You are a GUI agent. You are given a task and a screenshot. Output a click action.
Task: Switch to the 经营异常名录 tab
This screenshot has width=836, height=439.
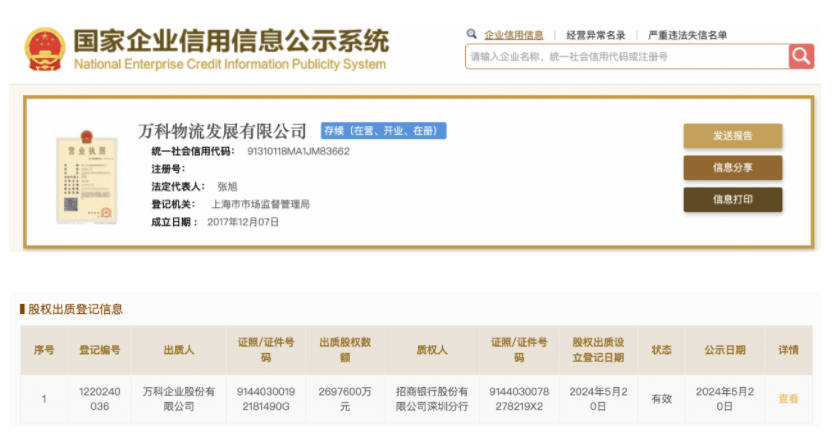point(595,35)
